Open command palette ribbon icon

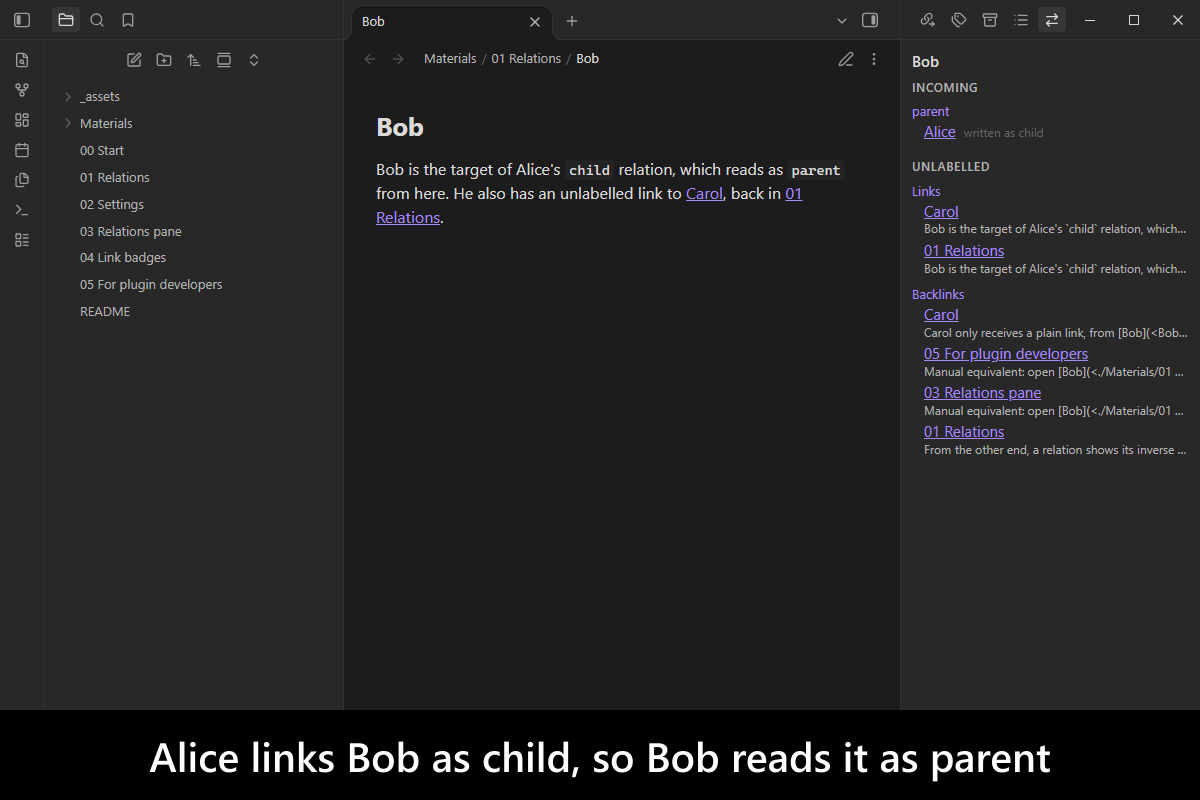[22, 210]
